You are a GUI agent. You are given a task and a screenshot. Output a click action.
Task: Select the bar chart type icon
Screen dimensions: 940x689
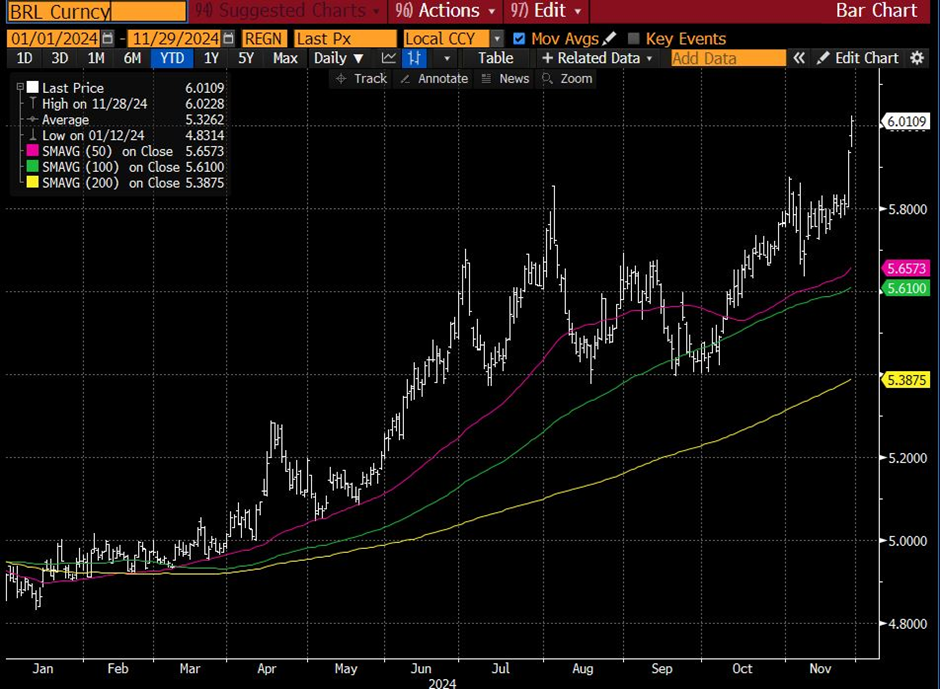(x=413, y=58)
